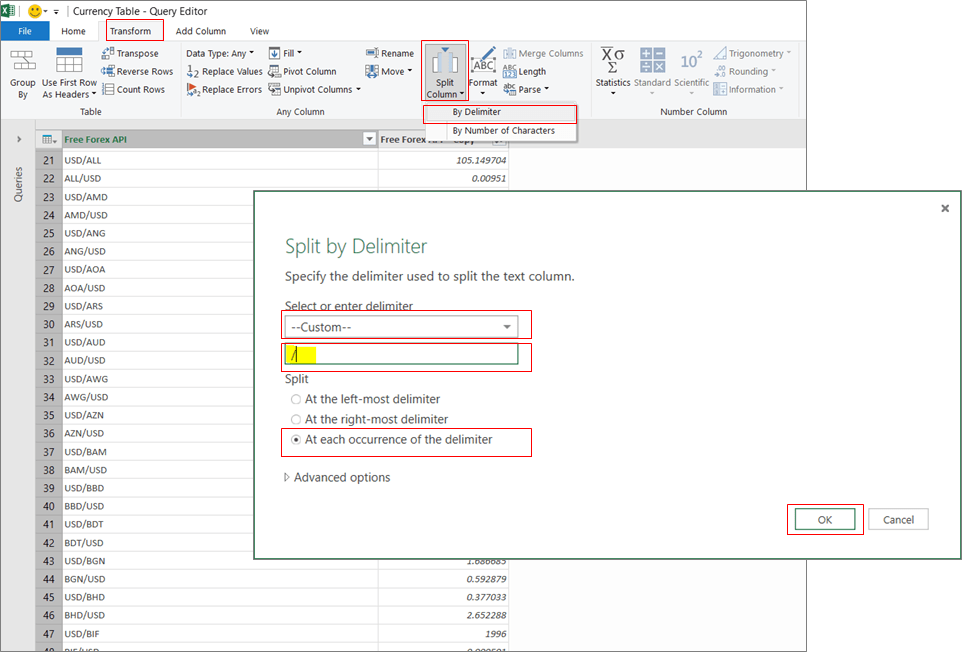Open the Use First Row As Headers dropdown arrow
This screenshot has width=962, height=652.
point(94,94)
